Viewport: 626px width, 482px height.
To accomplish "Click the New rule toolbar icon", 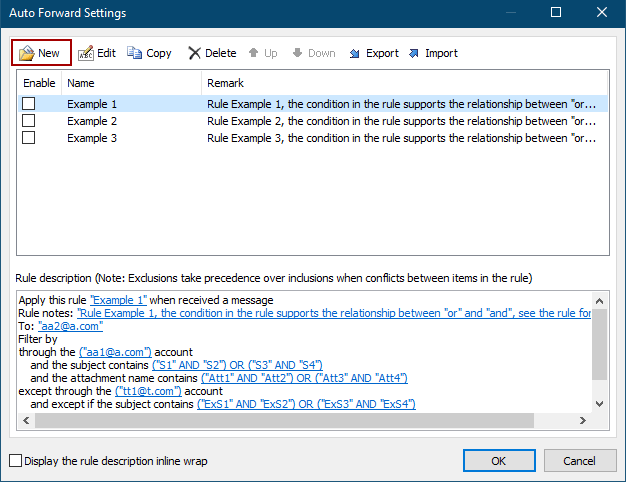I will tap(27, 53).
